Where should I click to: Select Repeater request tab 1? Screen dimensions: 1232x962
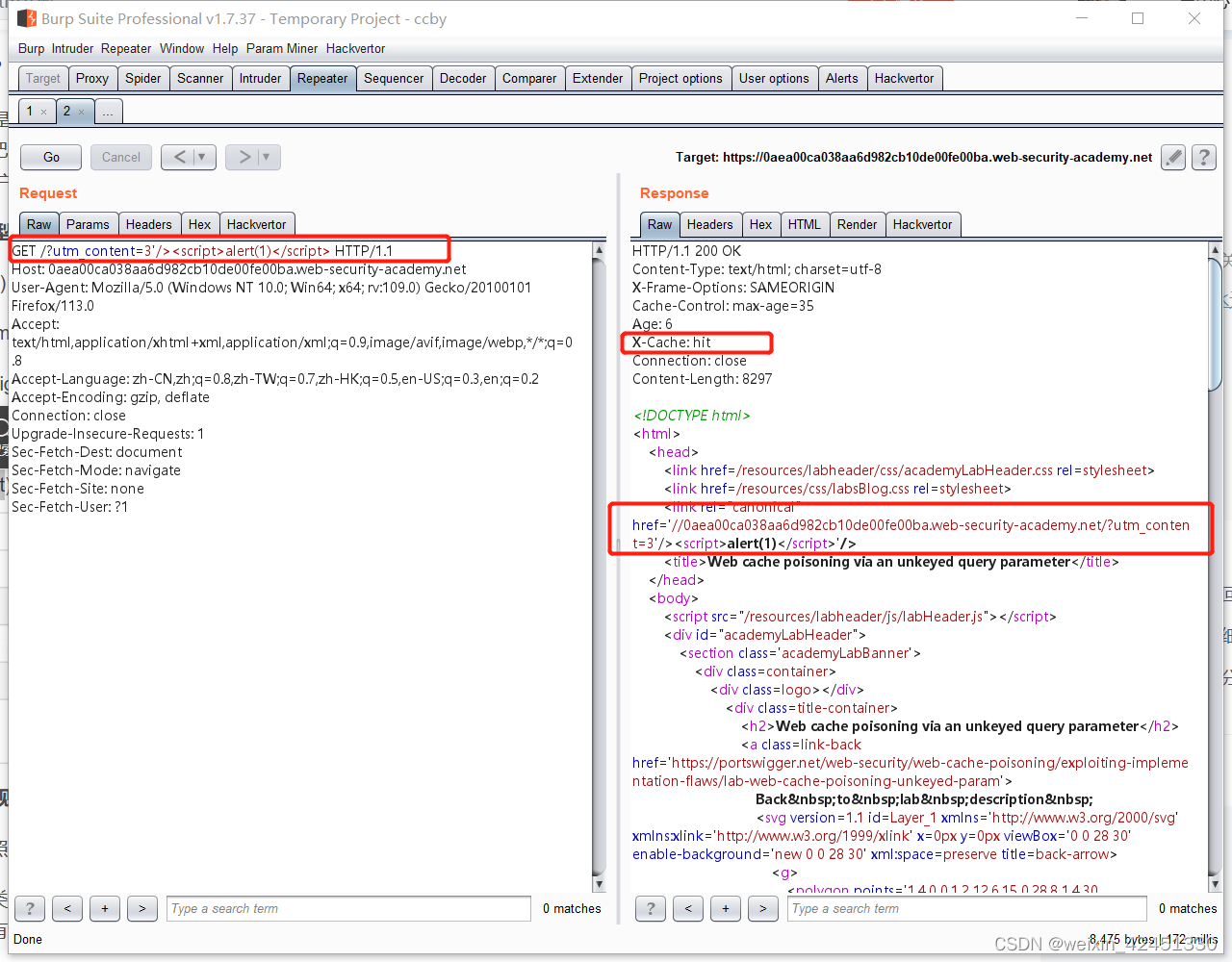pos(30,112)
